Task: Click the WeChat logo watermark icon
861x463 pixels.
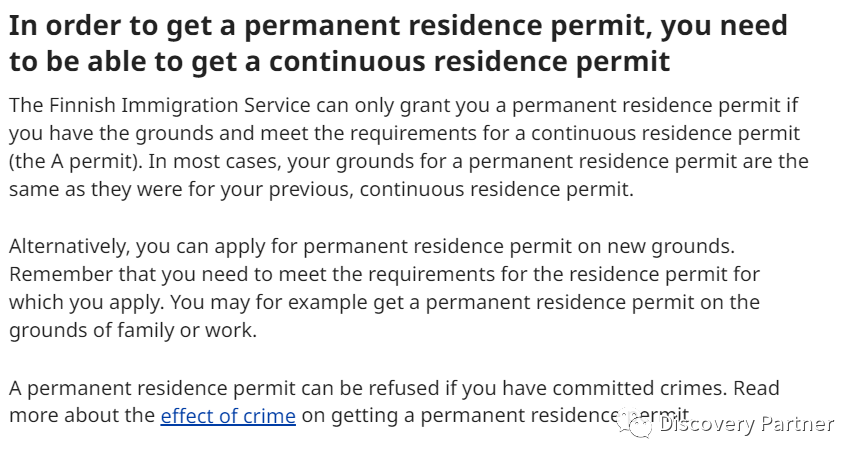Action: coord(635,423)
